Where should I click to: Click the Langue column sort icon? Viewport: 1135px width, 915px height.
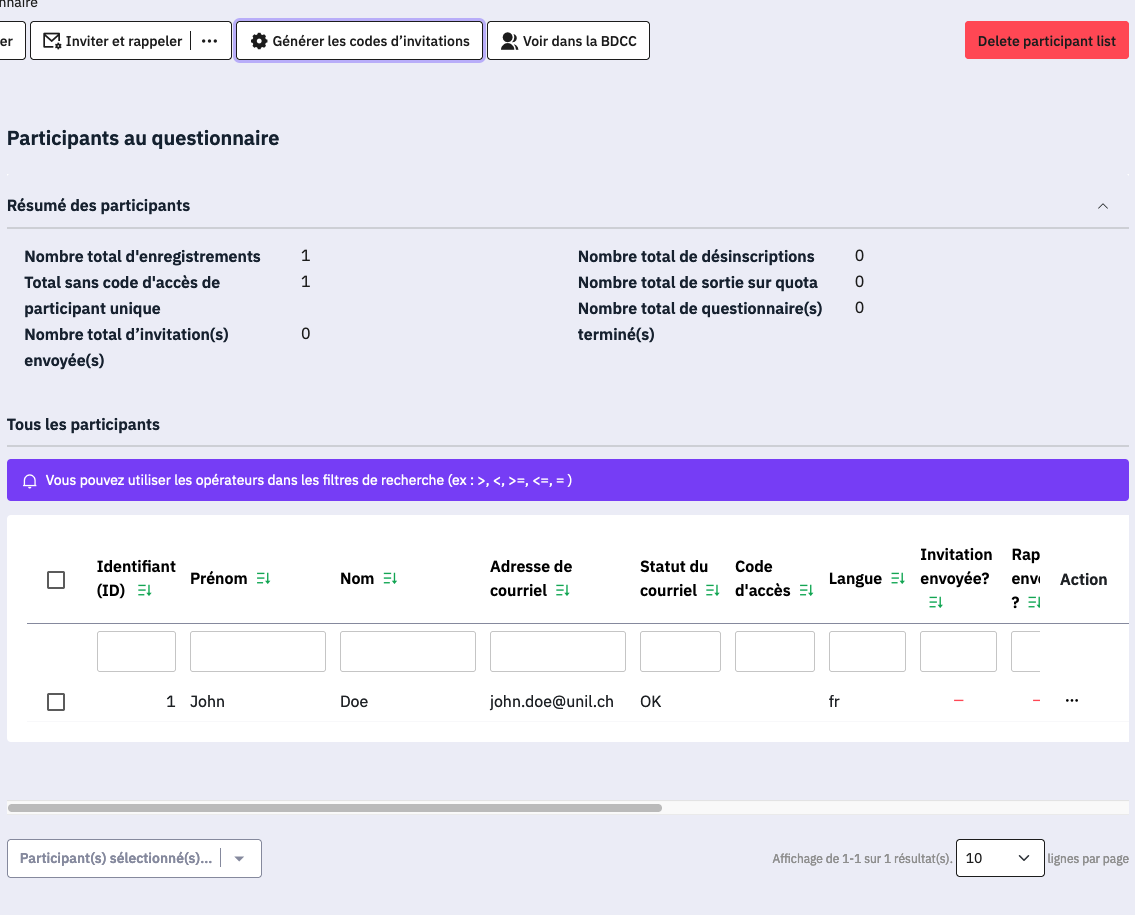[897, 579]
